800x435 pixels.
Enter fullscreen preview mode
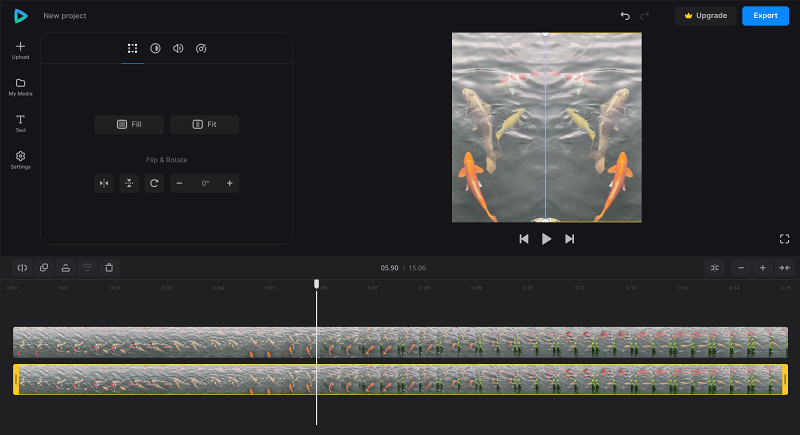pos(785,239)
